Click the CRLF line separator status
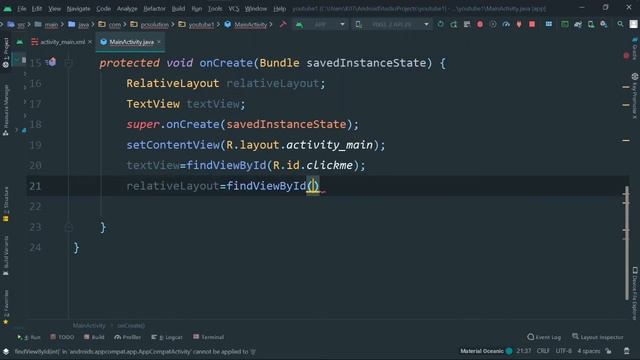Image resolution: width=640 pixels, height=360 pixels. coord(543,351)
